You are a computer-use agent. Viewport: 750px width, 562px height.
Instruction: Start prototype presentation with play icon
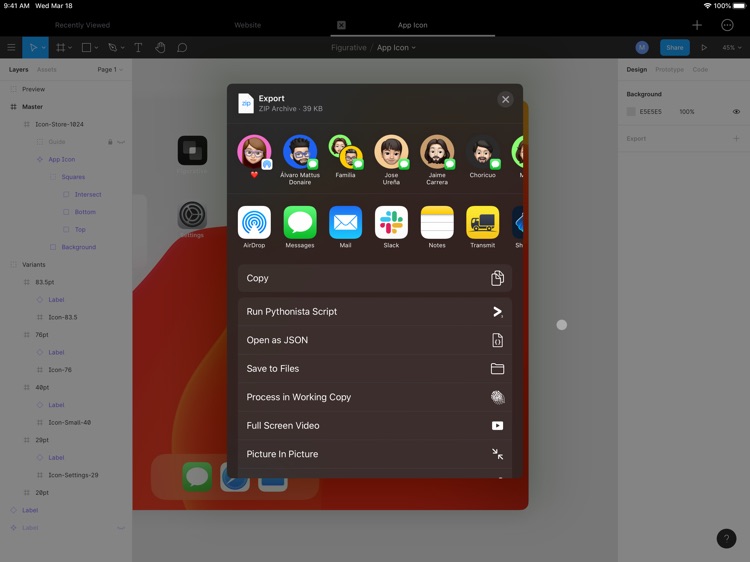pos(704,47)
